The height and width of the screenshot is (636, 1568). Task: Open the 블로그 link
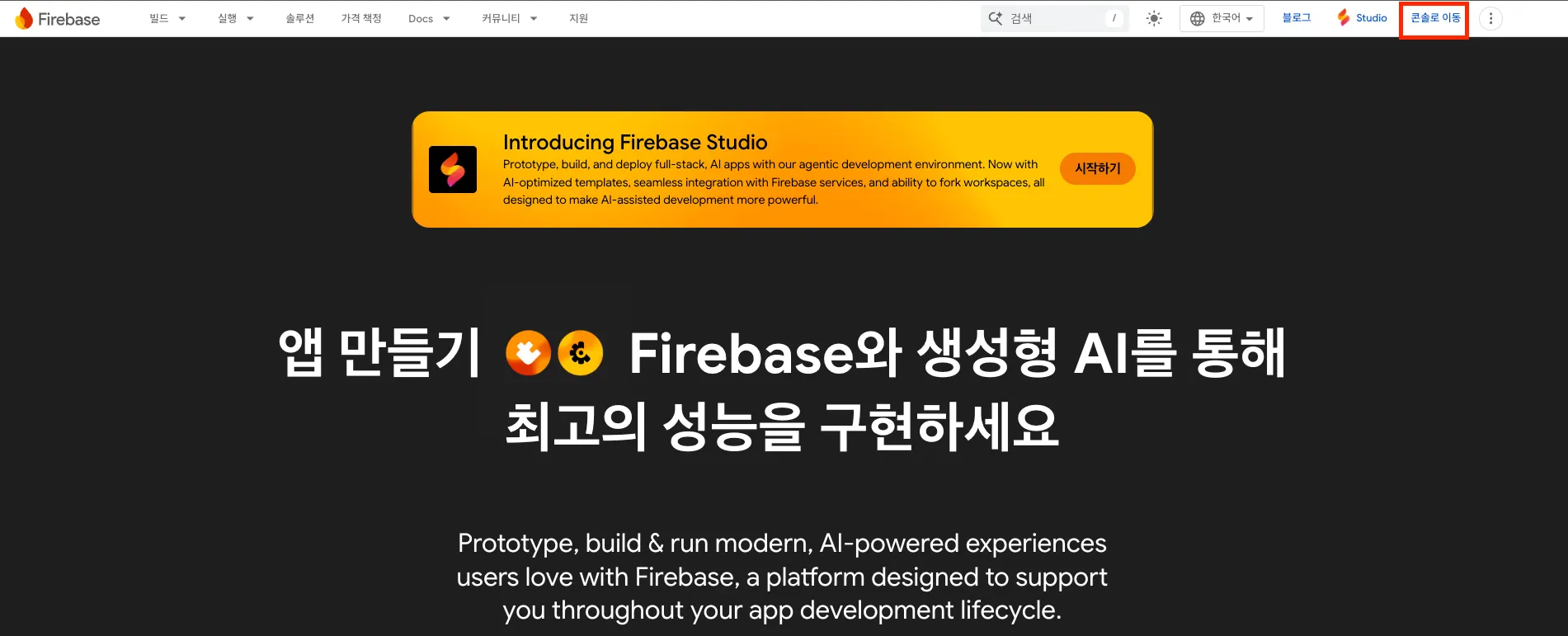(1297, 17)
